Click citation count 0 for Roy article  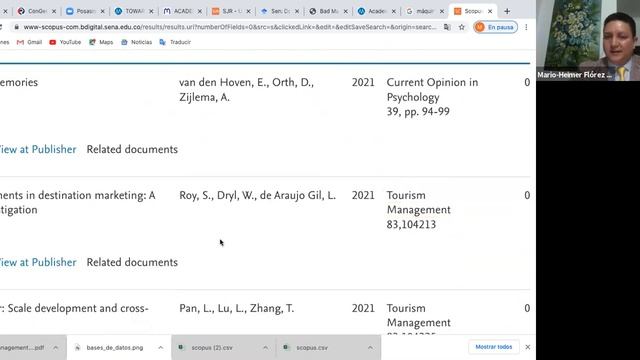527,196
